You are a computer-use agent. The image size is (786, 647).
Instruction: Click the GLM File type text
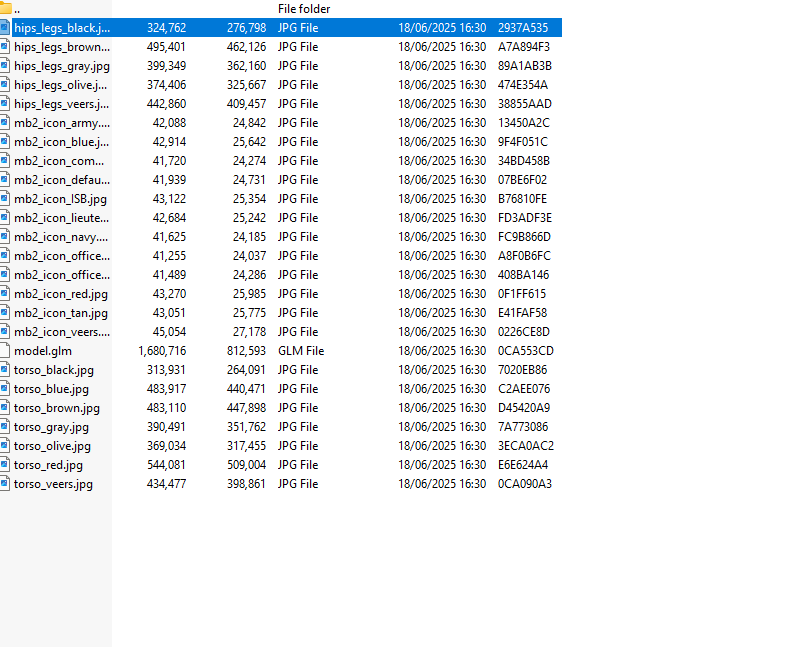300,351
